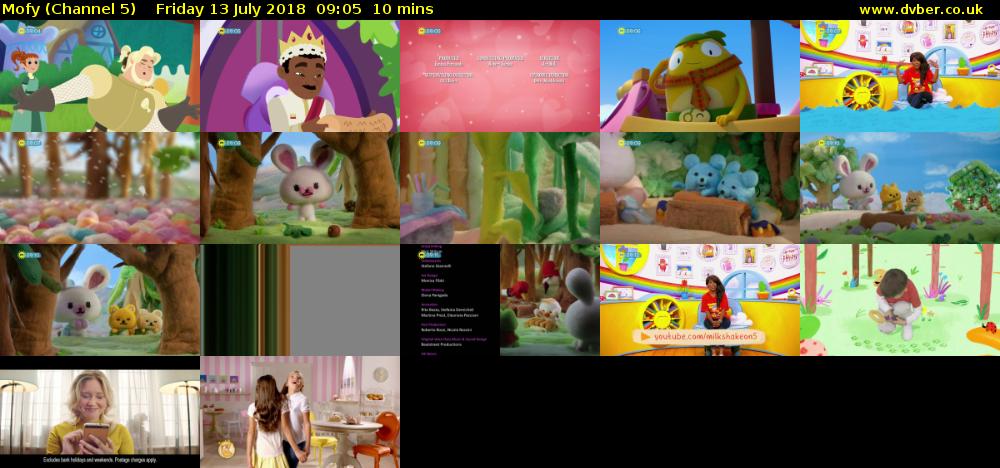Image resolution: width=1000 pixels, height=468 pixels.
Task: Click the Milkshake clock logo on white bunny thumbnail
Action: [229, 143]
